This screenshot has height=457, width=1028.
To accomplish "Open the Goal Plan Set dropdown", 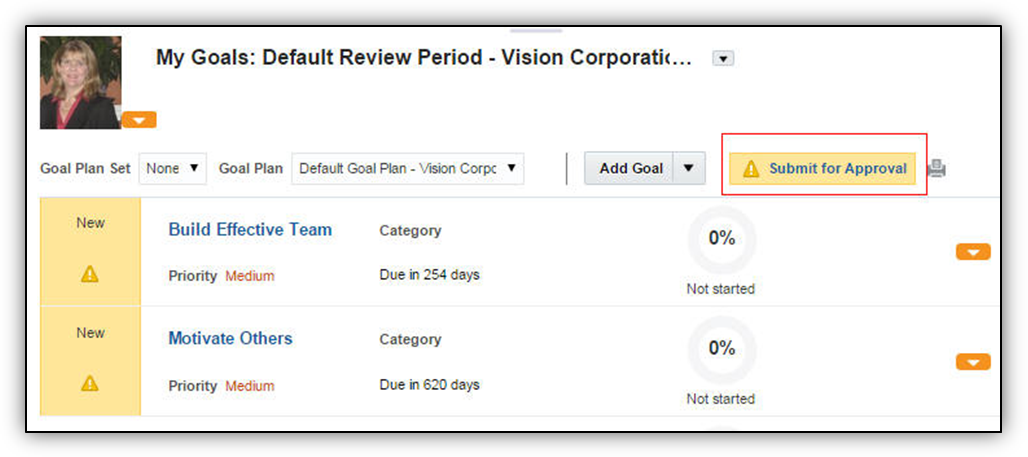I will 173,168.
